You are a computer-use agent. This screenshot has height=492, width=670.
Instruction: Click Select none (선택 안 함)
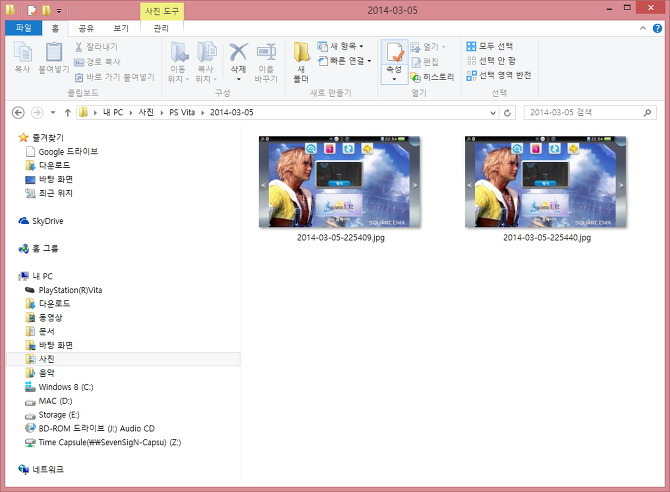point(491,61)
